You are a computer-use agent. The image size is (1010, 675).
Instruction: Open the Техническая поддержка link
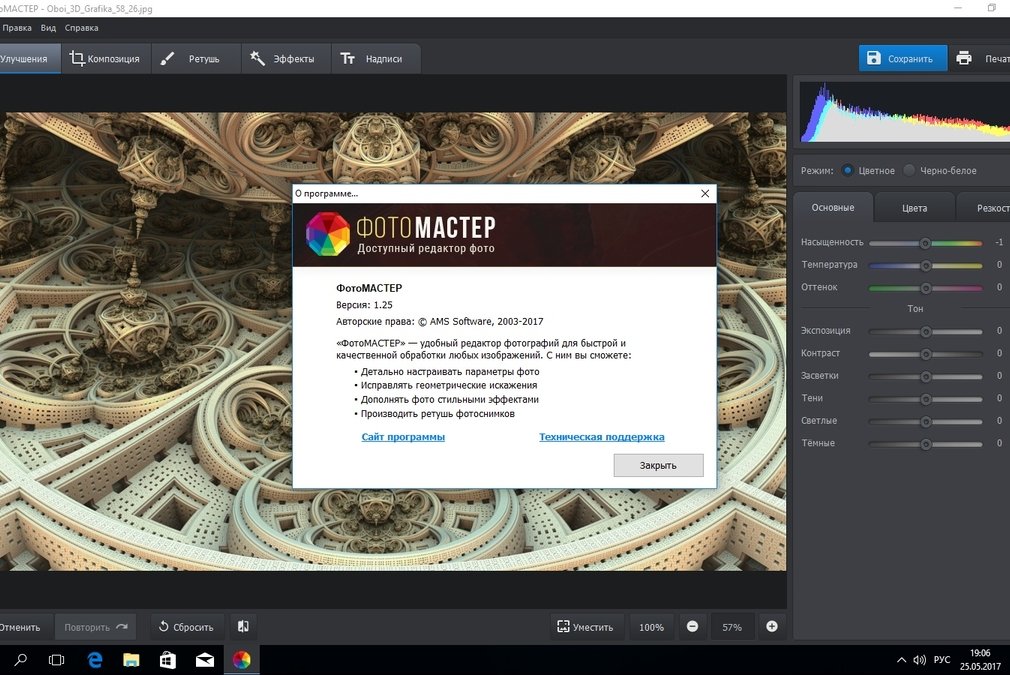point(602,437)
